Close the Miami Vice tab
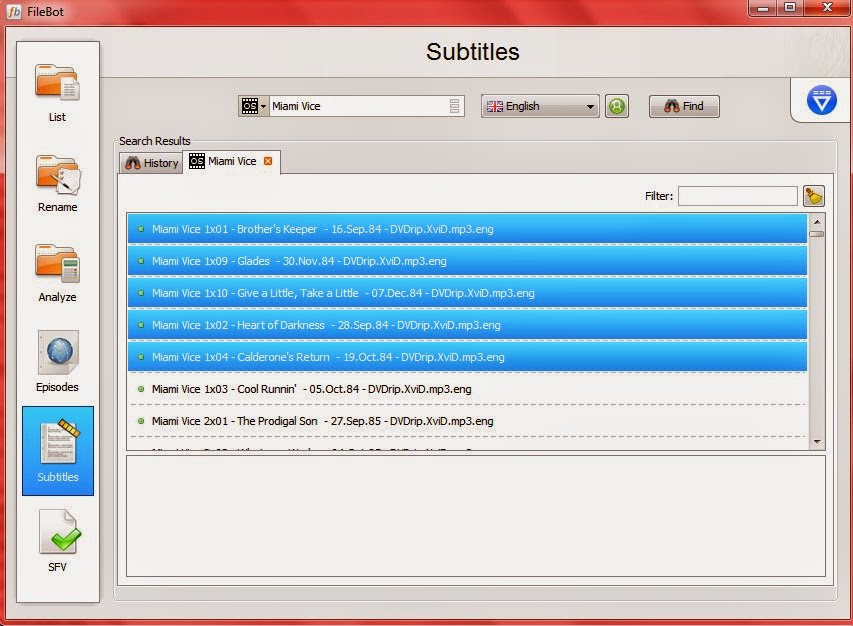Image resolution: width=853 pixels, height=626 pixels. point(268,161)
